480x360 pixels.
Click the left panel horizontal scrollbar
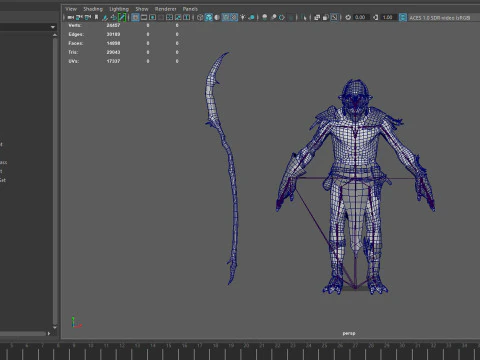23,333
